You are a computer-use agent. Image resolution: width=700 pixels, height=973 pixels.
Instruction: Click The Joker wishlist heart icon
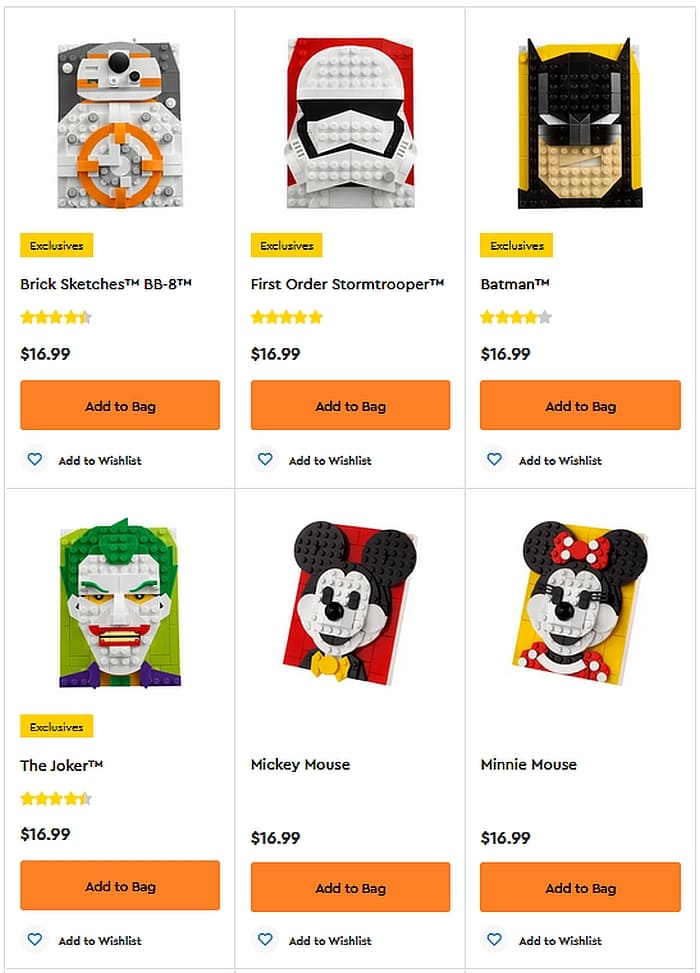coord(35,940)
